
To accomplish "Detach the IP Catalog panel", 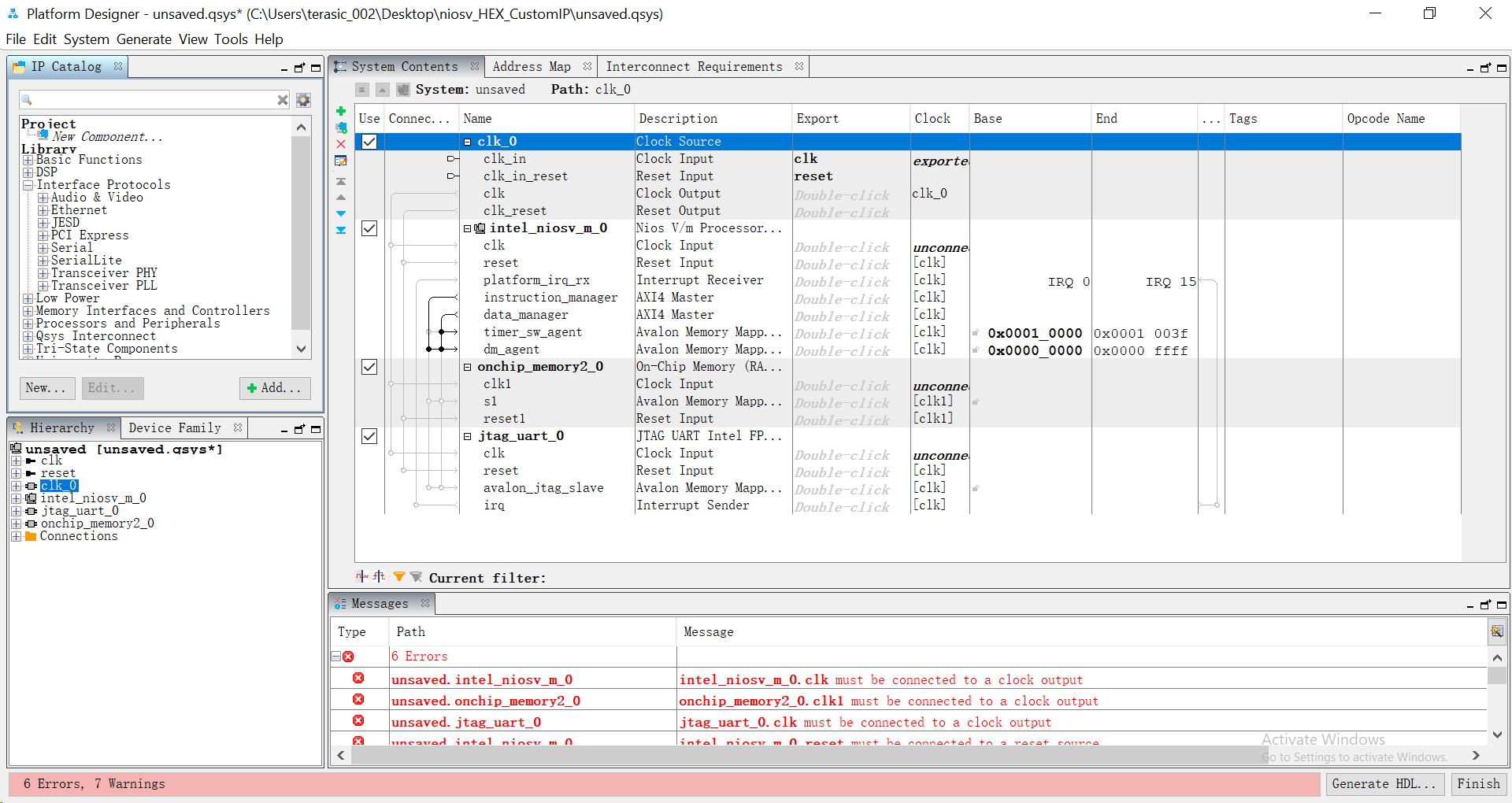I will [299, 68].
